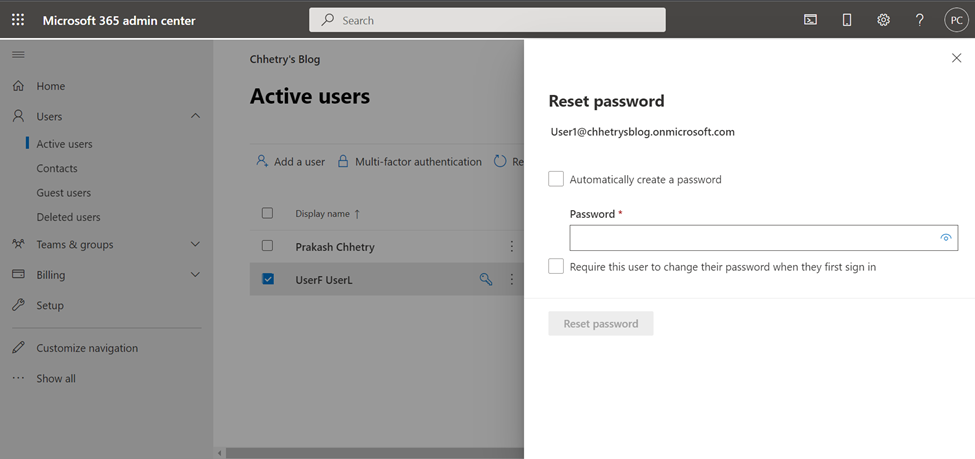The width and height of the screenshot is (975, 459).
Task: Click the Display name column header
Action: click(322, 213)
